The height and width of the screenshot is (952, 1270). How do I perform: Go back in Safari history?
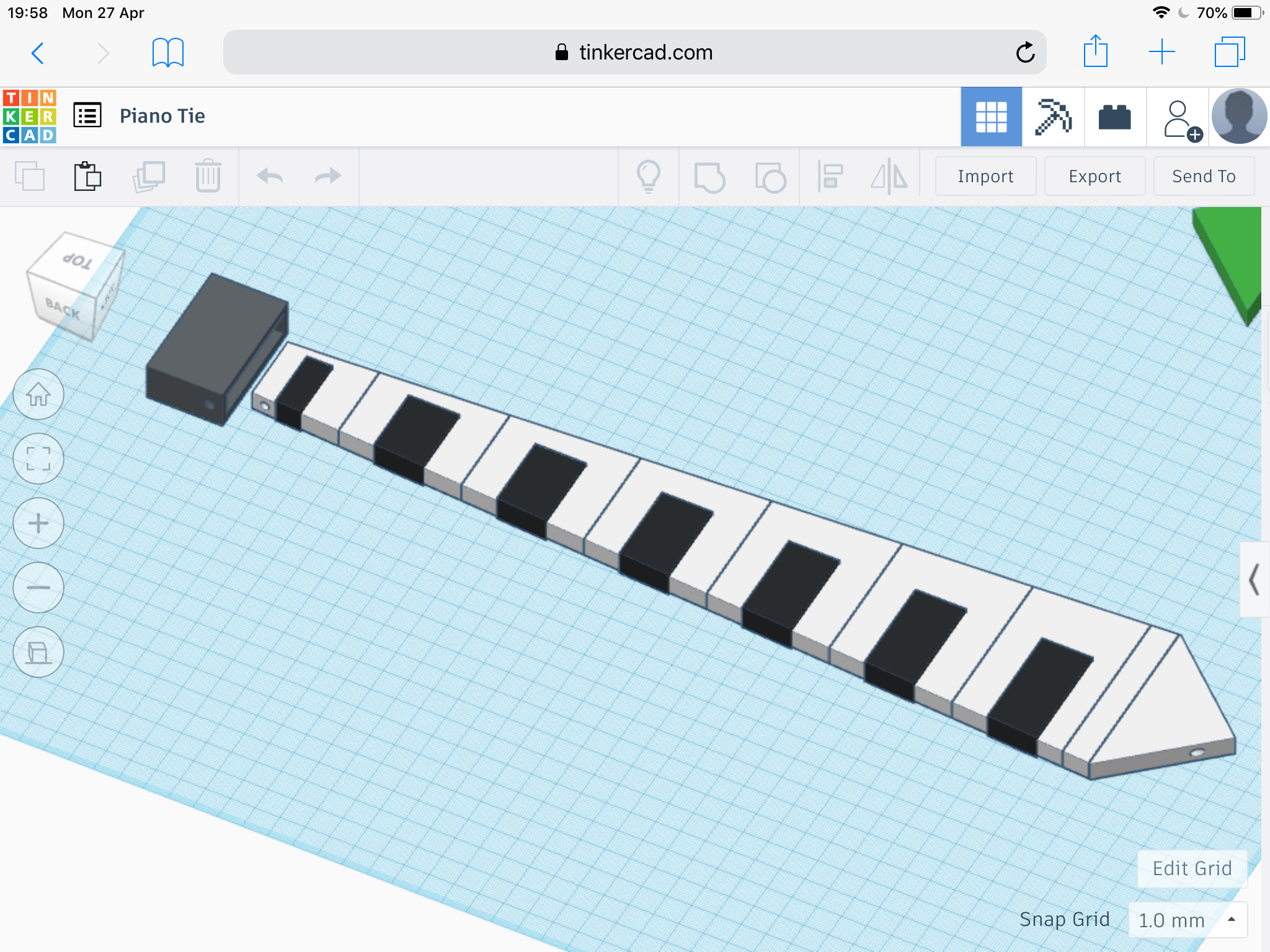click(38, 53)
